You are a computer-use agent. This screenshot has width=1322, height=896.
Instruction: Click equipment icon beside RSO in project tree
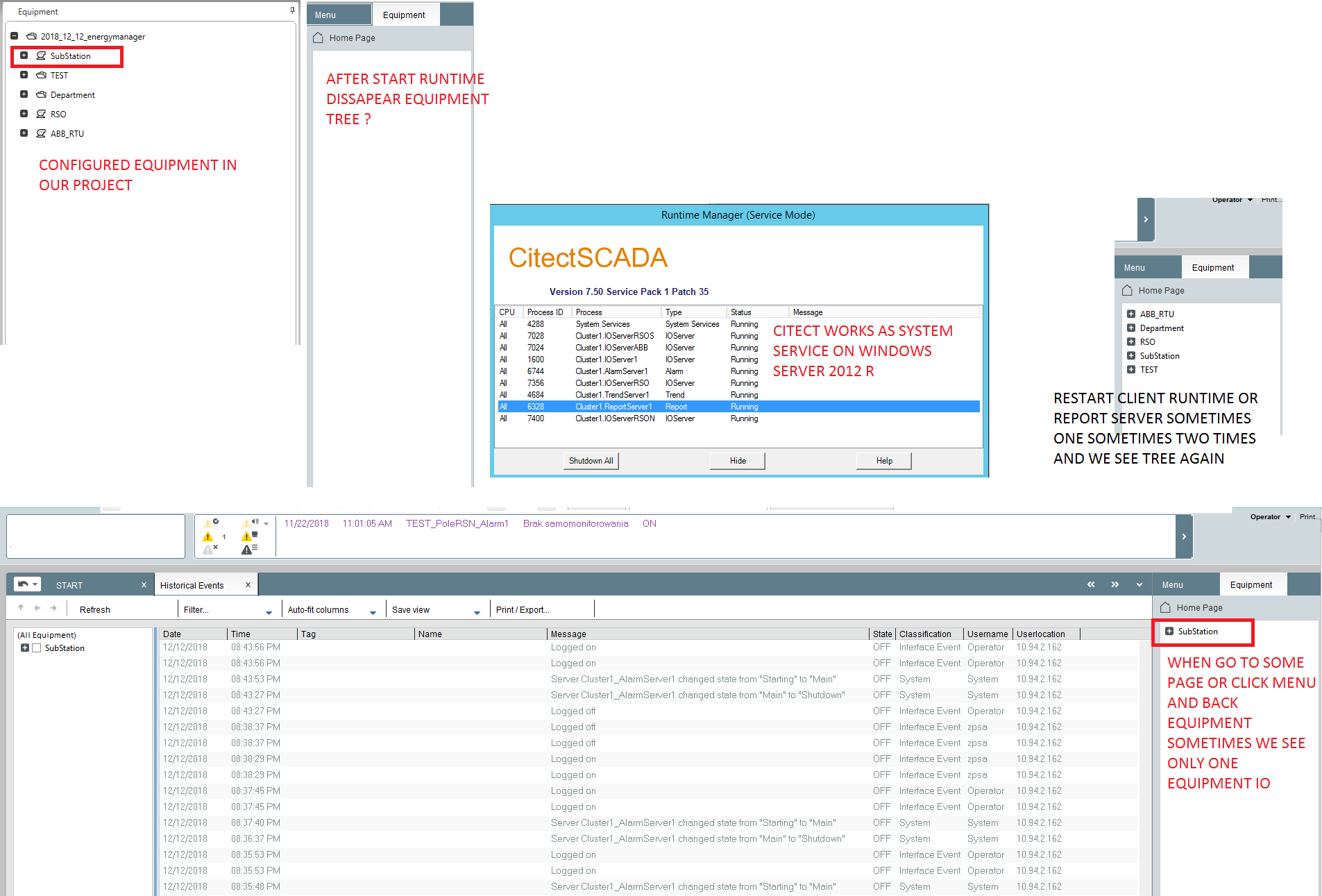click(41, 114)
